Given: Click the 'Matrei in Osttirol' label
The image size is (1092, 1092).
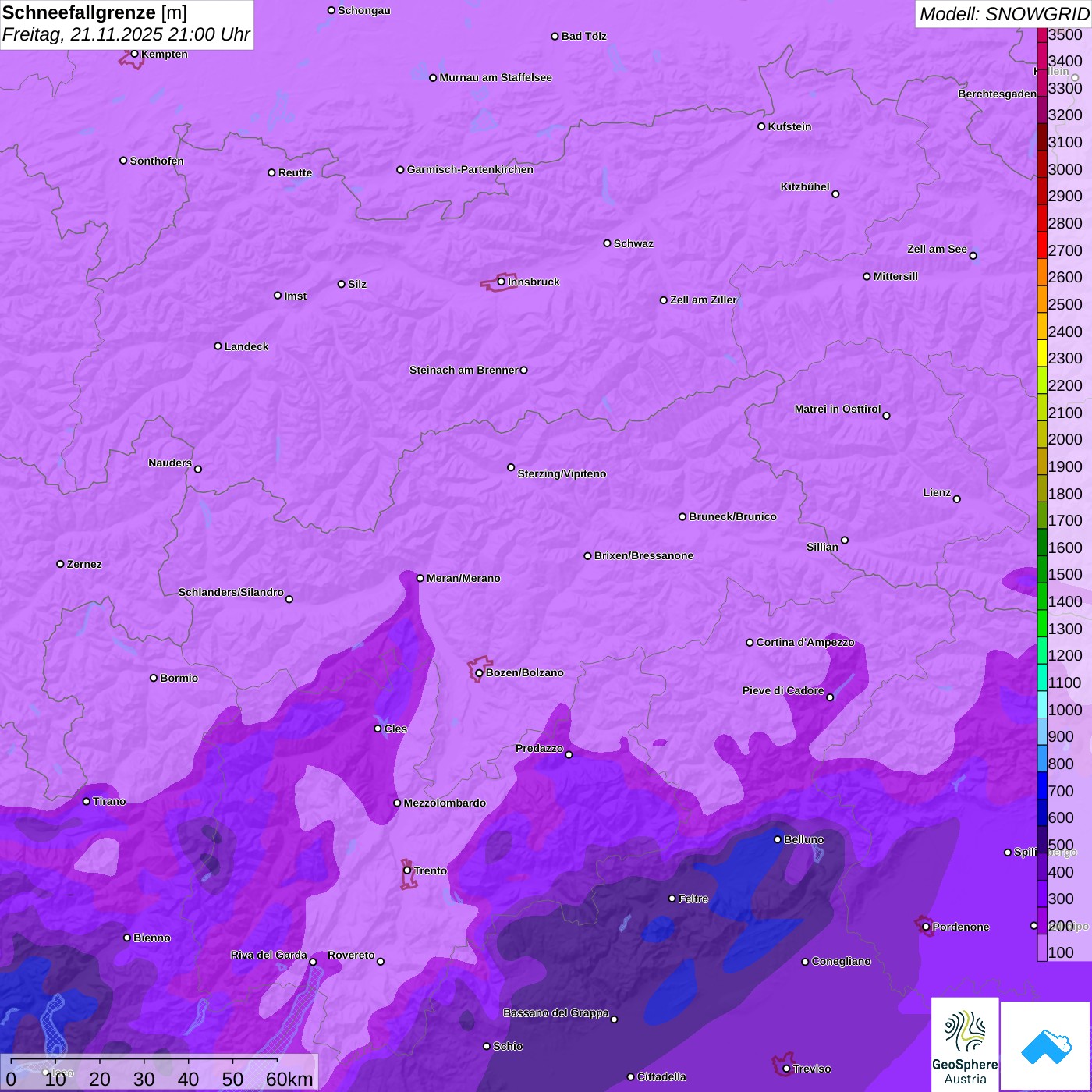Looking at the screenshot, I should [838, 409].
